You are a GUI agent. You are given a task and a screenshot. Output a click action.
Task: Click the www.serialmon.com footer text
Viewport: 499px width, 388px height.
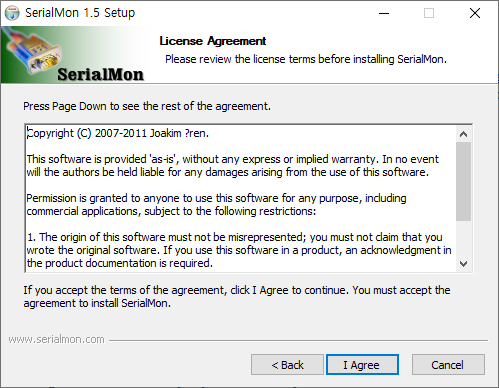tap(57, 339)
